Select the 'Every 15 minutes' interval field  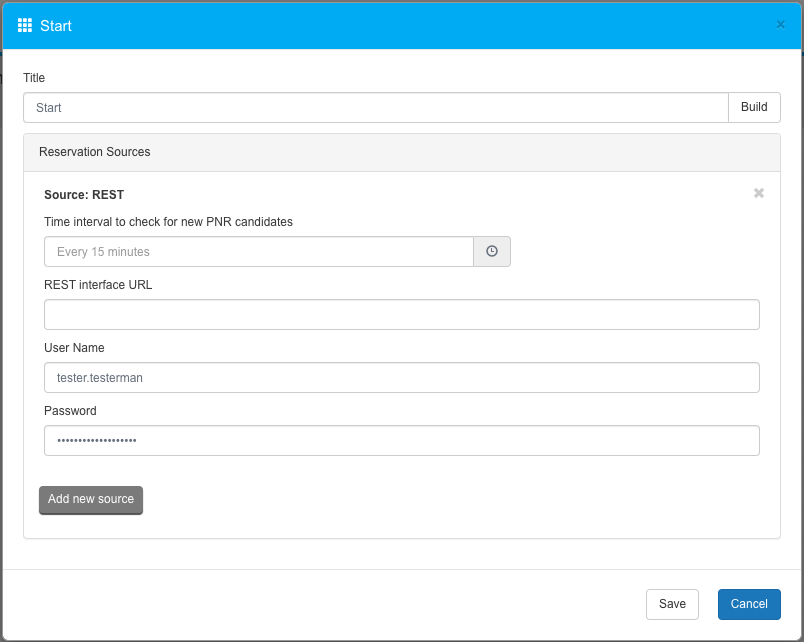(258, 252)
